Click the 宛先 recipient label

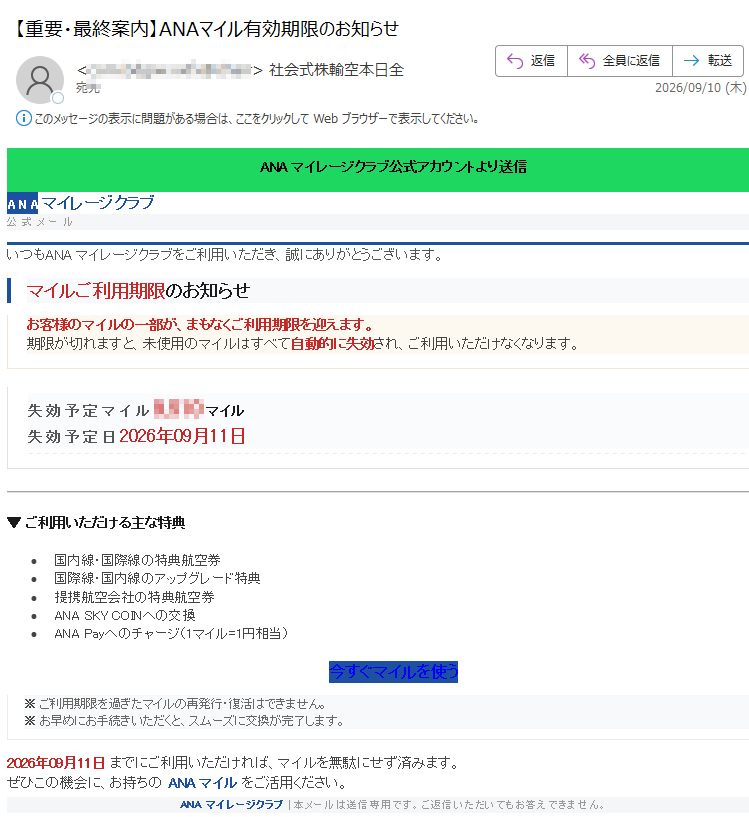point(88,88)
